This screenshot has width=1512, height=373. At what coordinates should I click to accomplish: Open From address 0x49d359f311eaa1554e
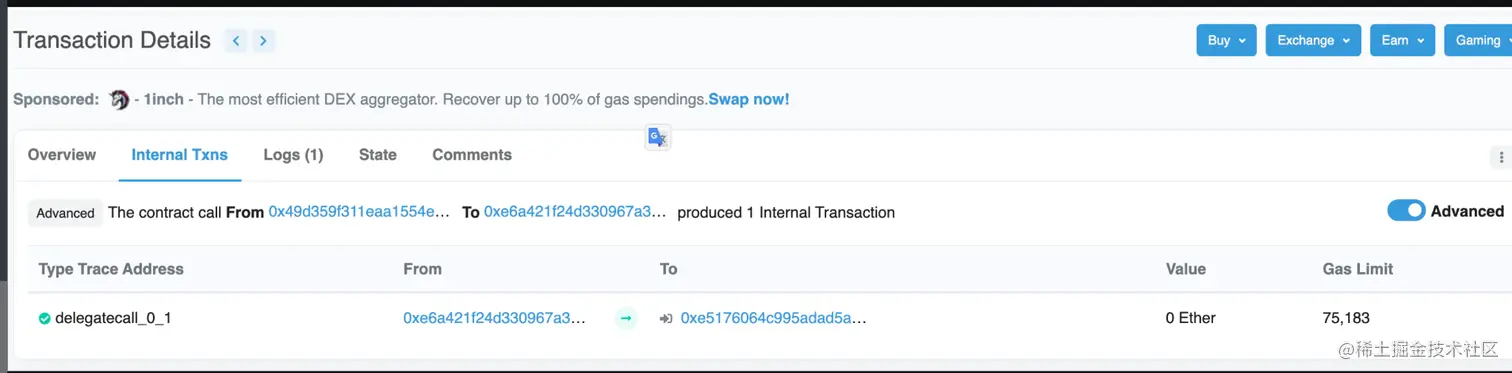pyautogui.click(x=360, y=212)
